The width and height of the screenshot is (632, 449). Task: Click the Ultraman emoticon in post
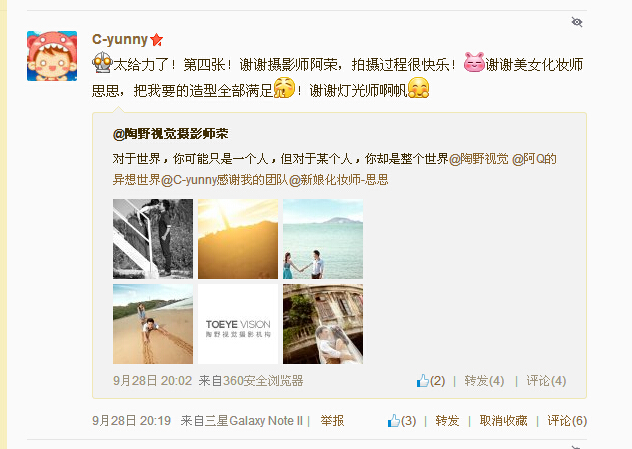point(102,63)
